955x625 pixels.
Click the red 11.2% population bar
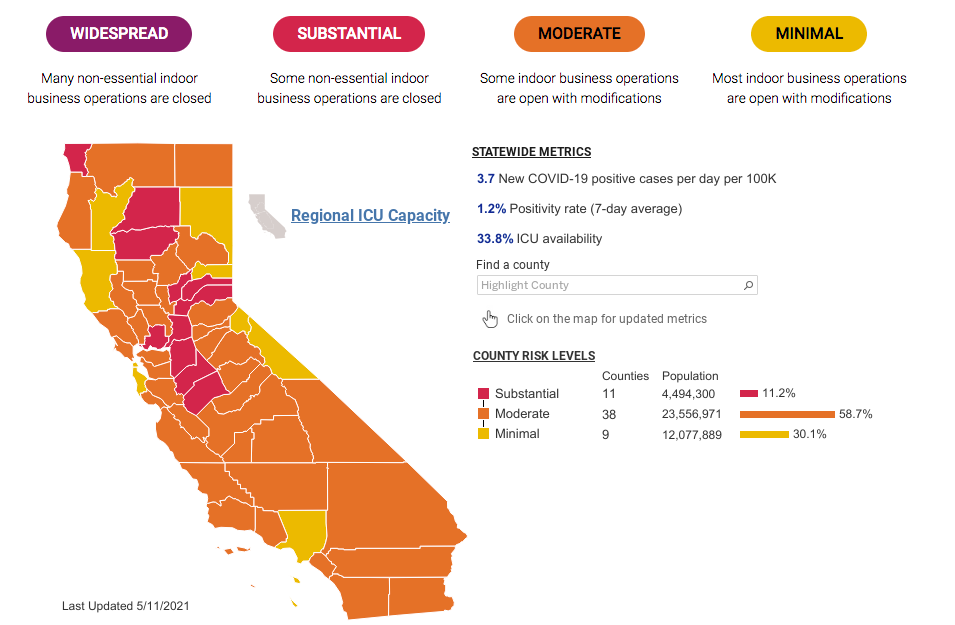click(749, 394)
